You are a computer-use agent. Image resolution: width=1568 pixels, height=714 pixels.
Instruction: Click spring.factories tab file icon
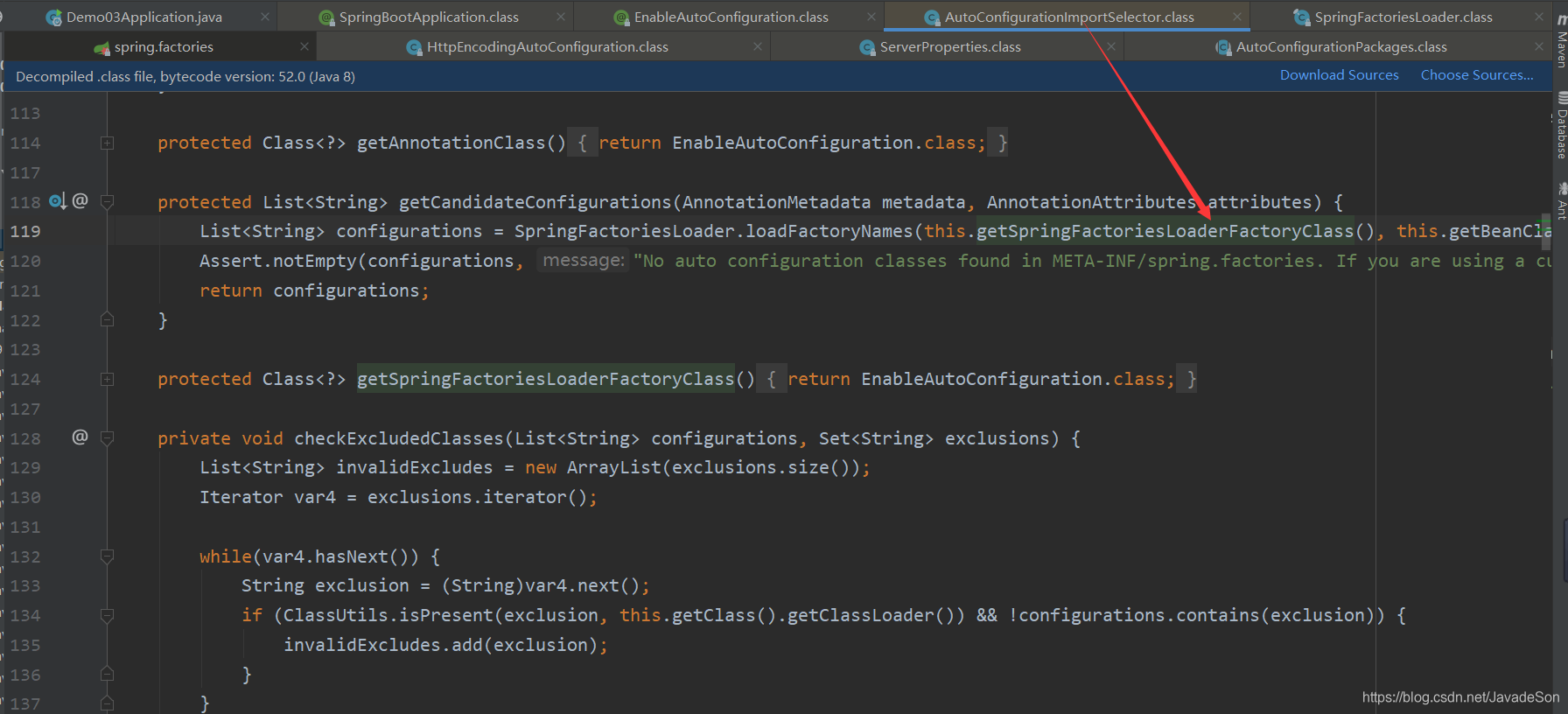pos(101,47)
